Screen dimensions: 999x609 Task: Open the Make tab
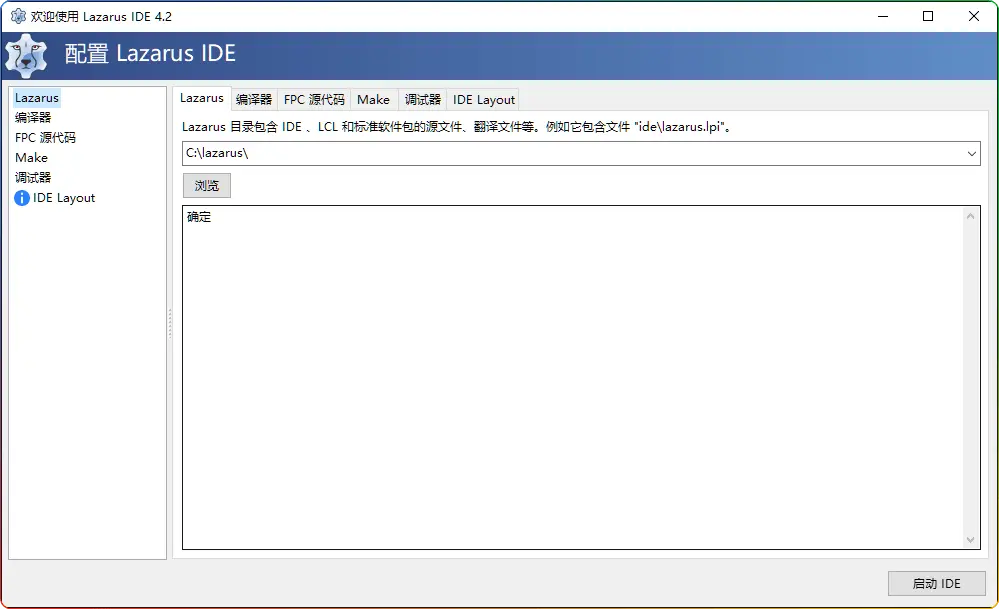pyautogui.click(x=373, y=99)
